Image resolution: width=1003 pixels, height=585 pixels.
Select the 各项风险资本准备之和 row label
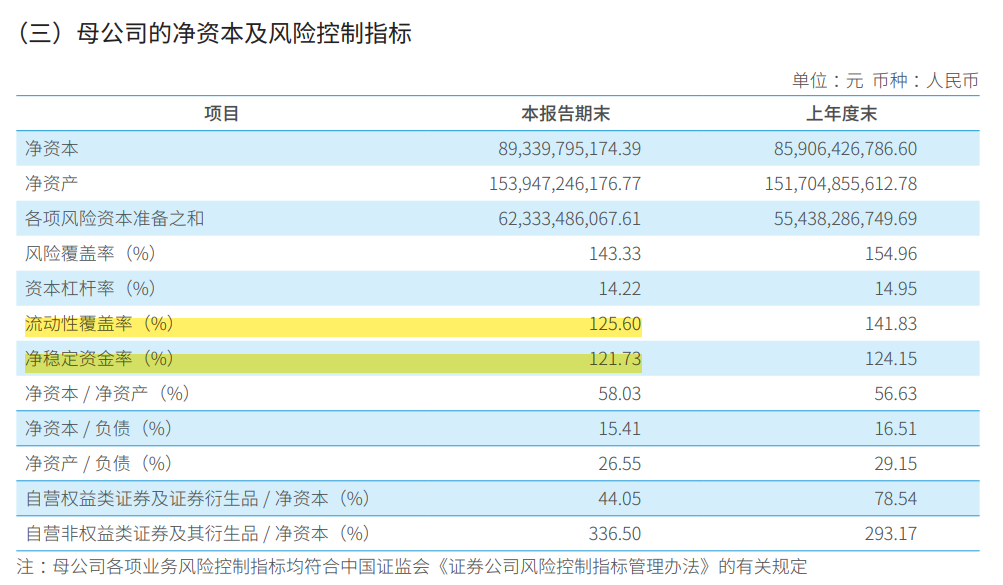(115, 219)
